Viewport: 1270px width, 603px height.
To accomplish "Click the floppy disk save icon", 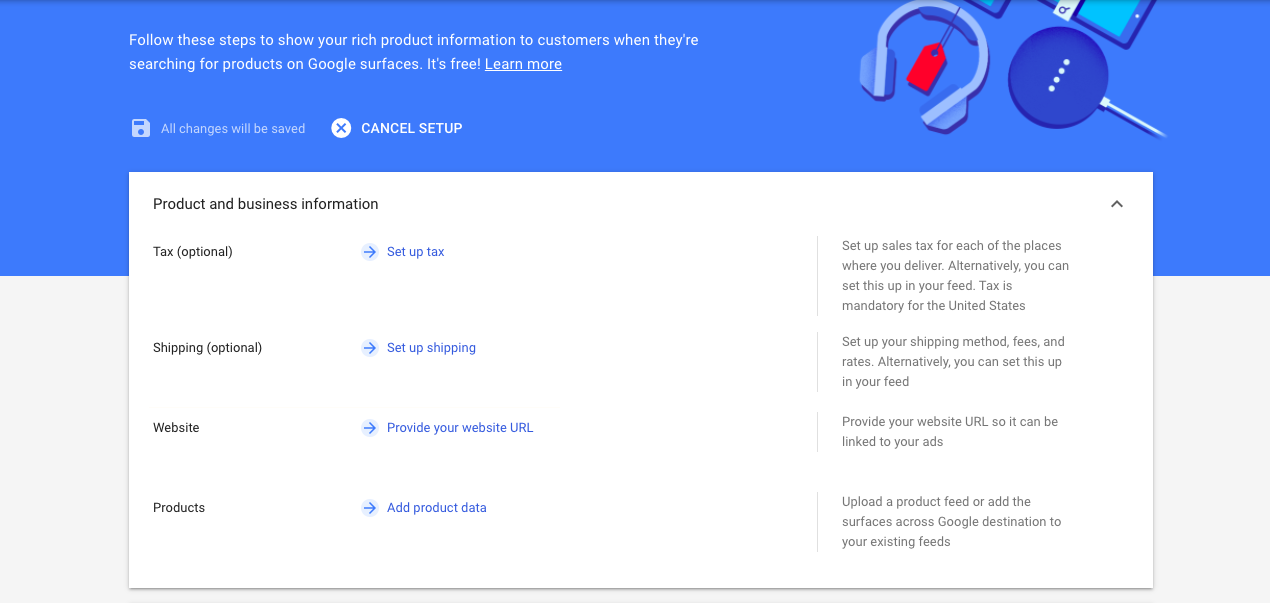I will click(141, 128).
